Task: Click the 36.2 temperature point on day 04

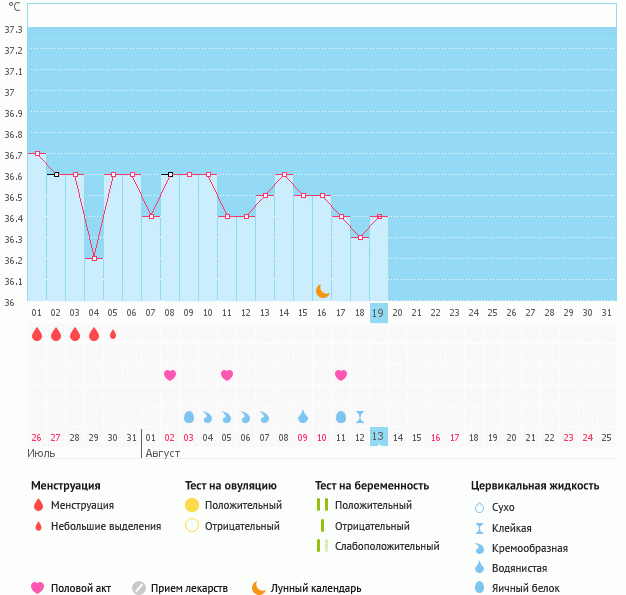Action: (x=94, y=258)
